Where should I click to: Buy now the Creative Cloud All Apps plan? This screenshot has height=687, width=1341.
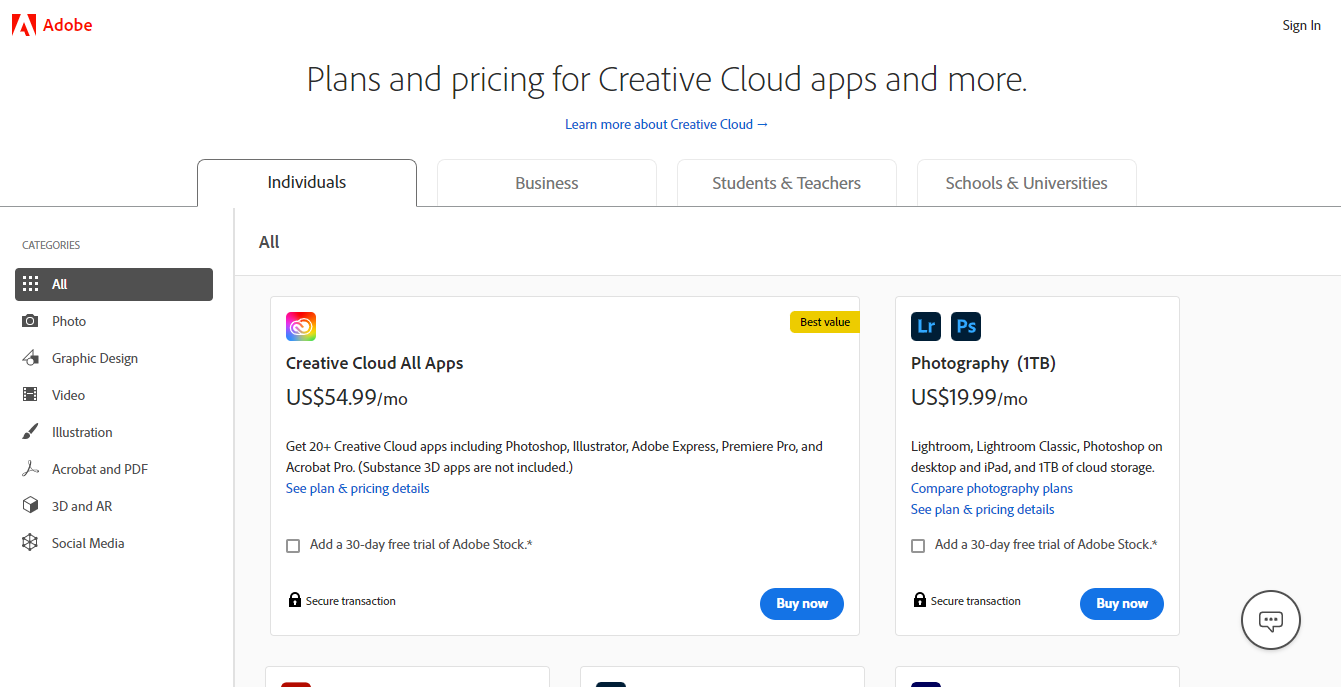pos(802,604)
